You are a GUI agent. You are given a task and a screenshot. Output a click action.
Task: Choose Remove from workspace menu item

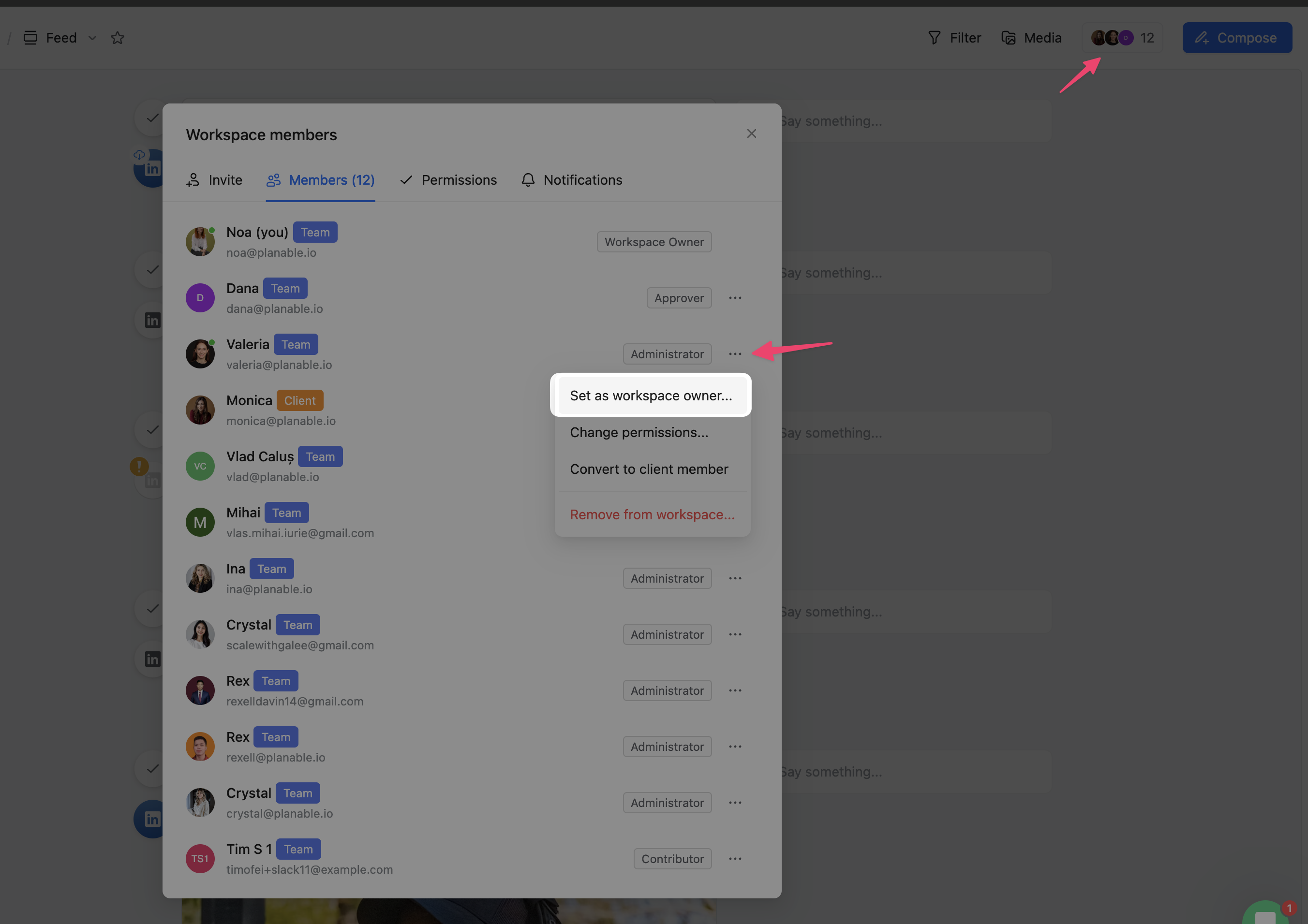(652, 514)
